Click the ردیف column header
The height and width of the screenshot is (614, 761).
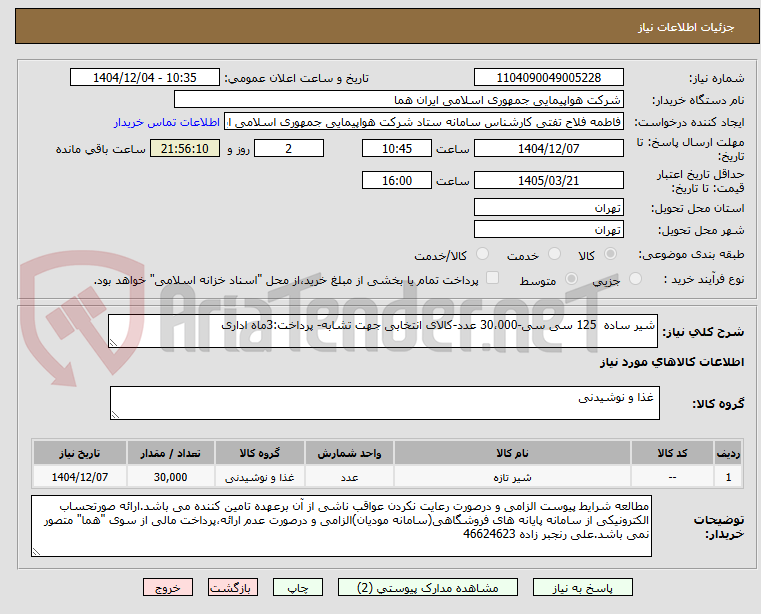tap(728, 453)
